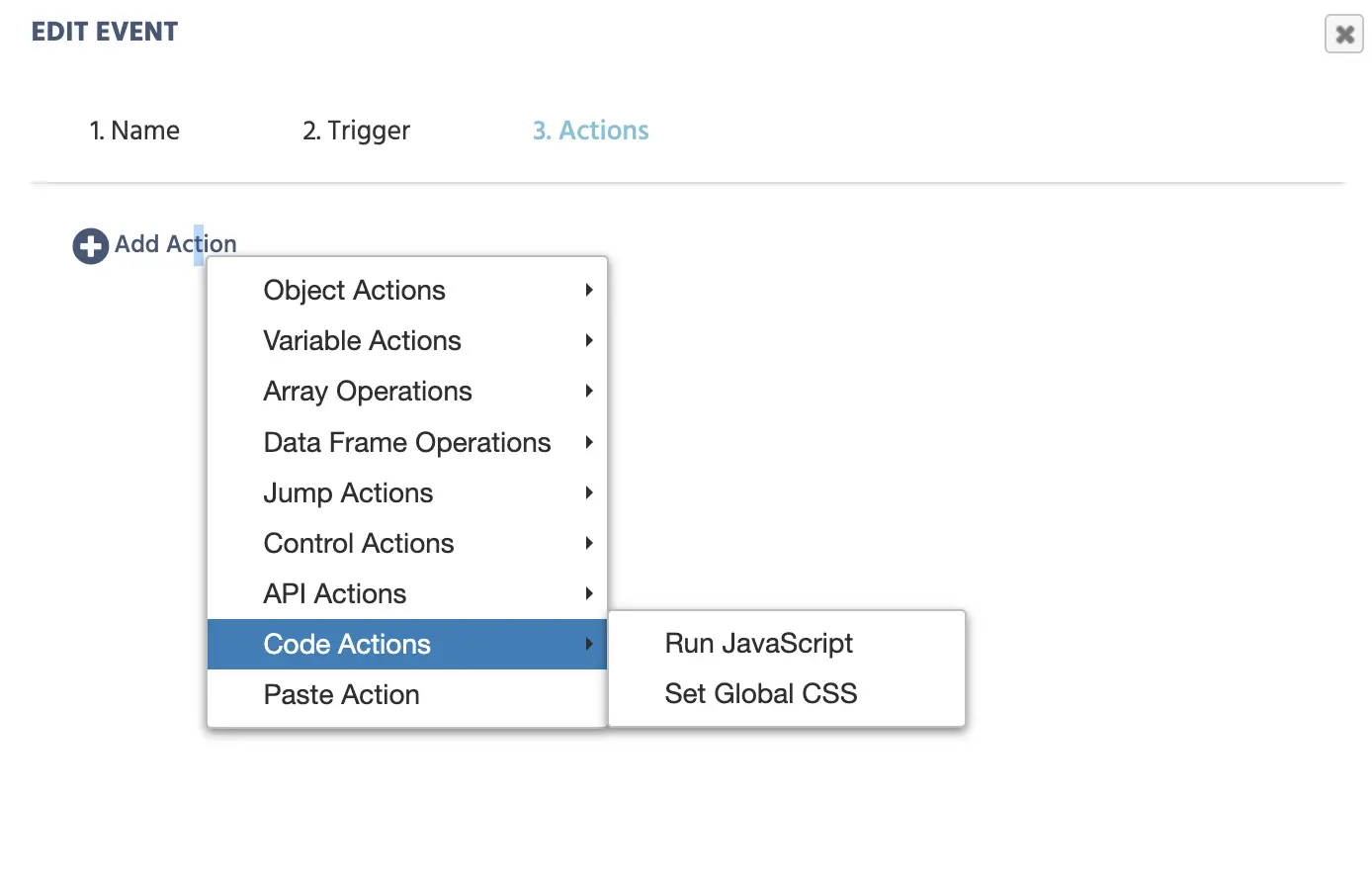1372x890 pixels.
Task: Select the 3. Actions step tab
Action: [590, 131]
